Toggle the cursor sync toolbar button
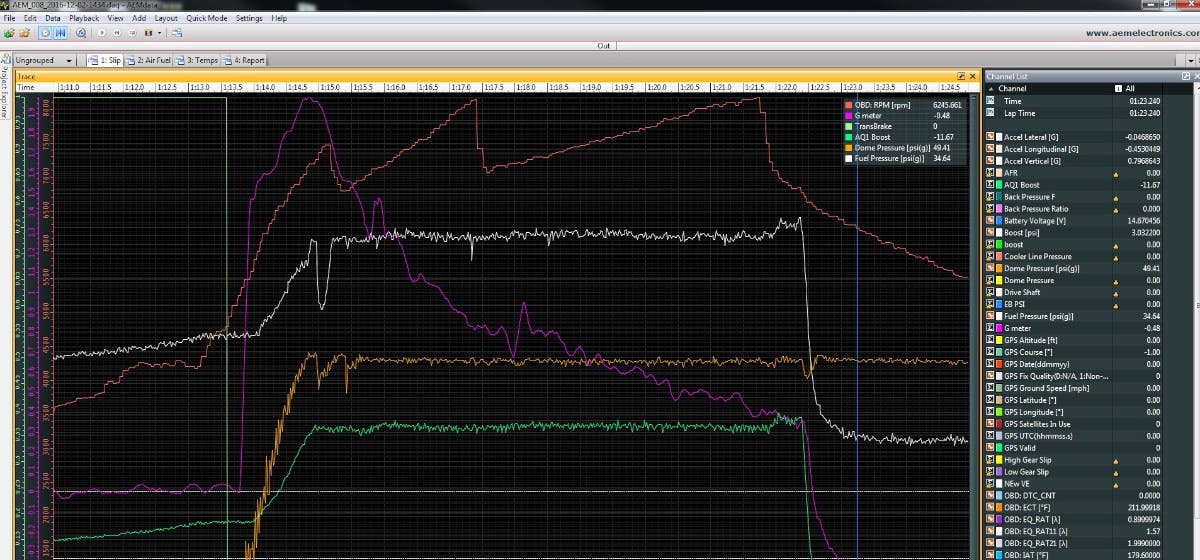 (x=61, y=33)
